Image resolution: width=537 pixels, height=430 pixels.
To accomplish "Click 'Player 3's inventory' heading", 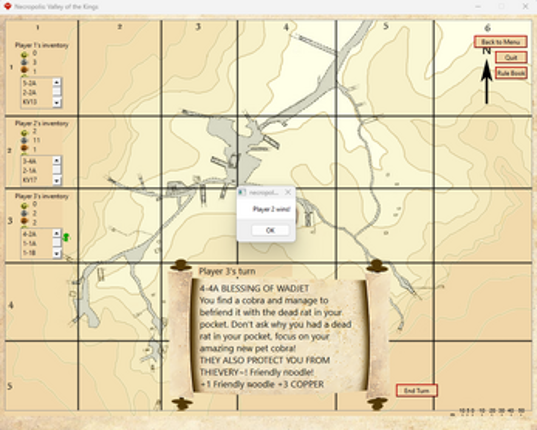I will [41, 196].
